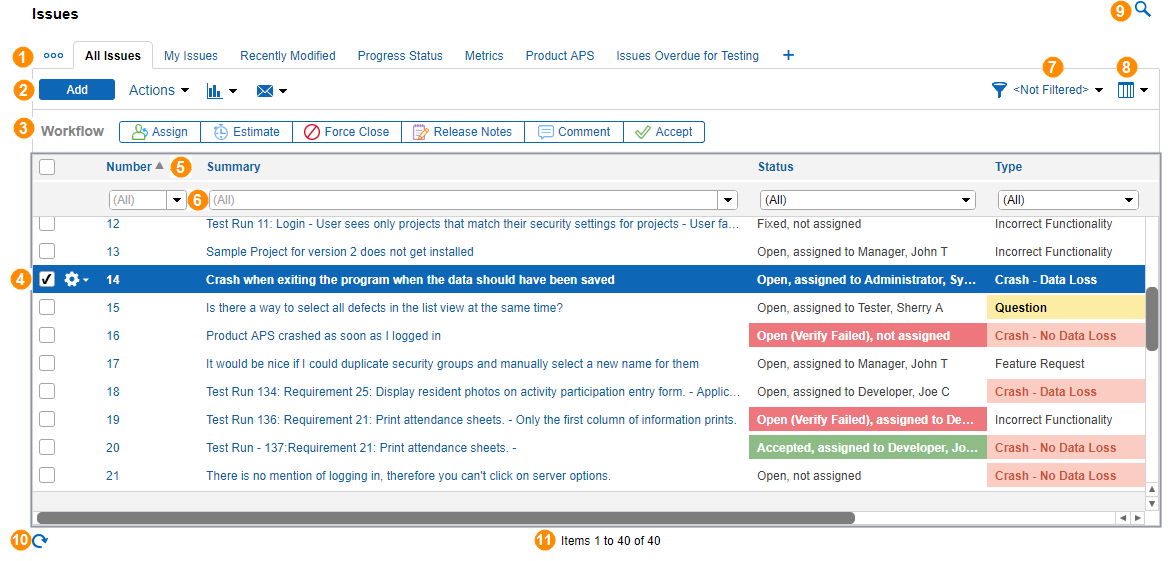
Task: Click the Force Close workflow button
Action: click(347, 132)
